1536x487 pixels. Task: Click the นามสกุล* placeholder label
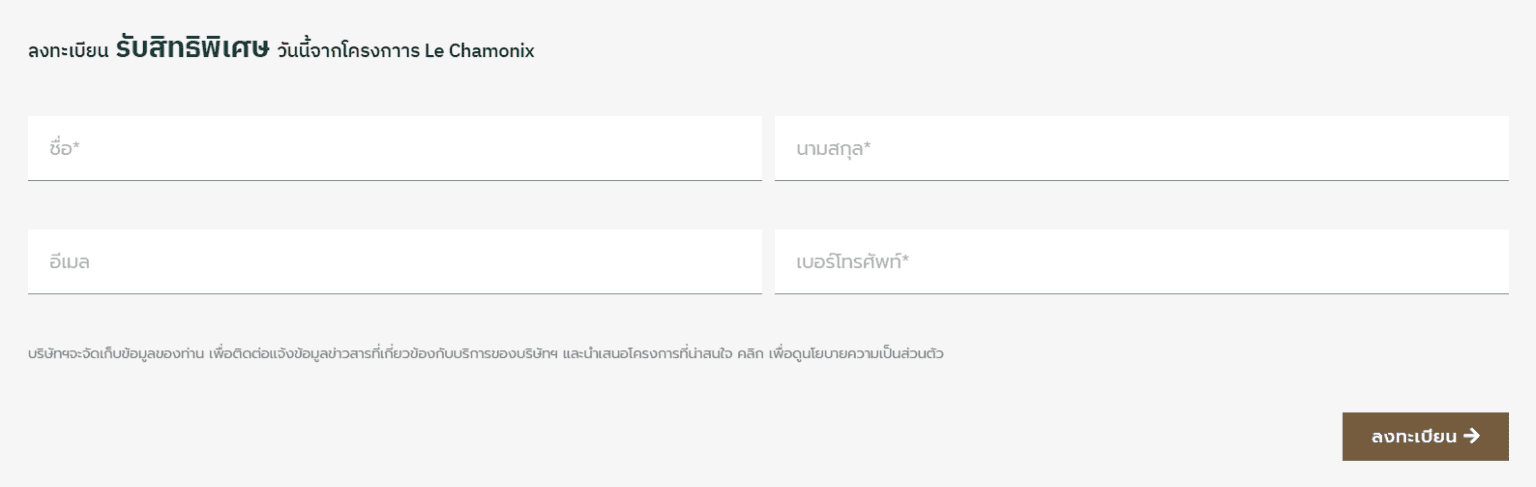coord(834,150)
